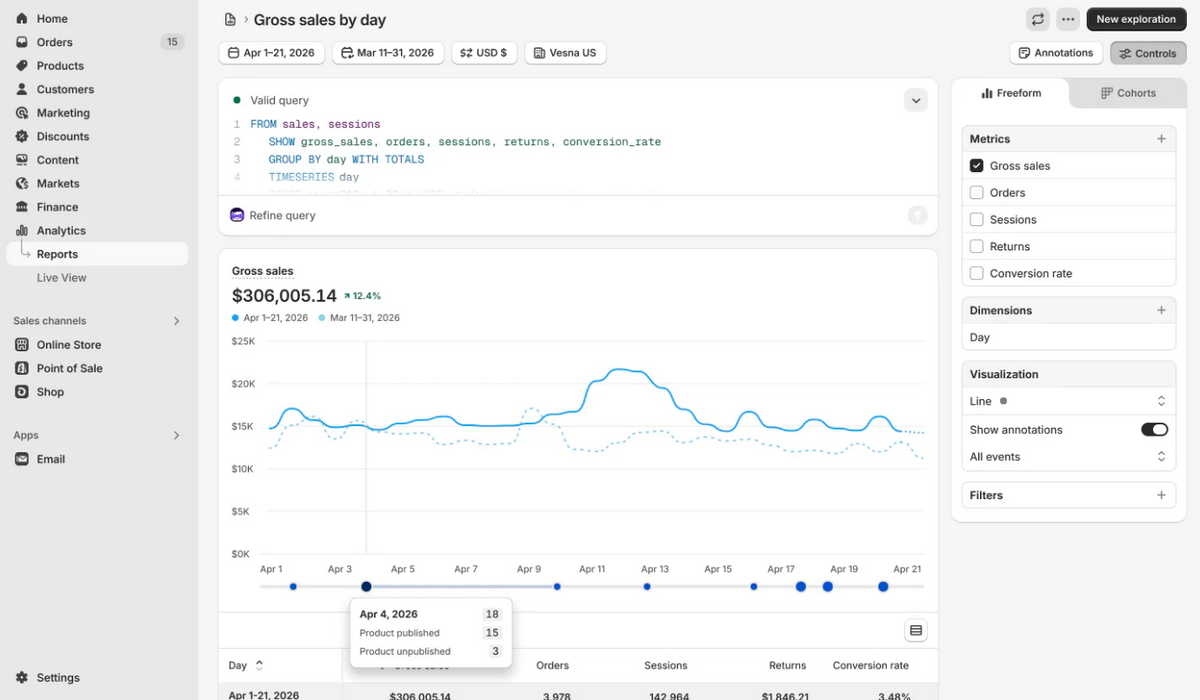Add a filter with the plus icon
The width and height of the screenshot is (1200, 700).
1161,495
